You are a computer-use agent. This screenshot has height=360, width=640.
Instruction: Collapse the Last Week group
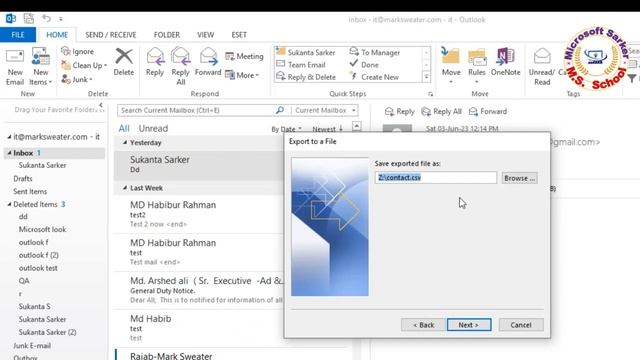click(x=125, y=188)
